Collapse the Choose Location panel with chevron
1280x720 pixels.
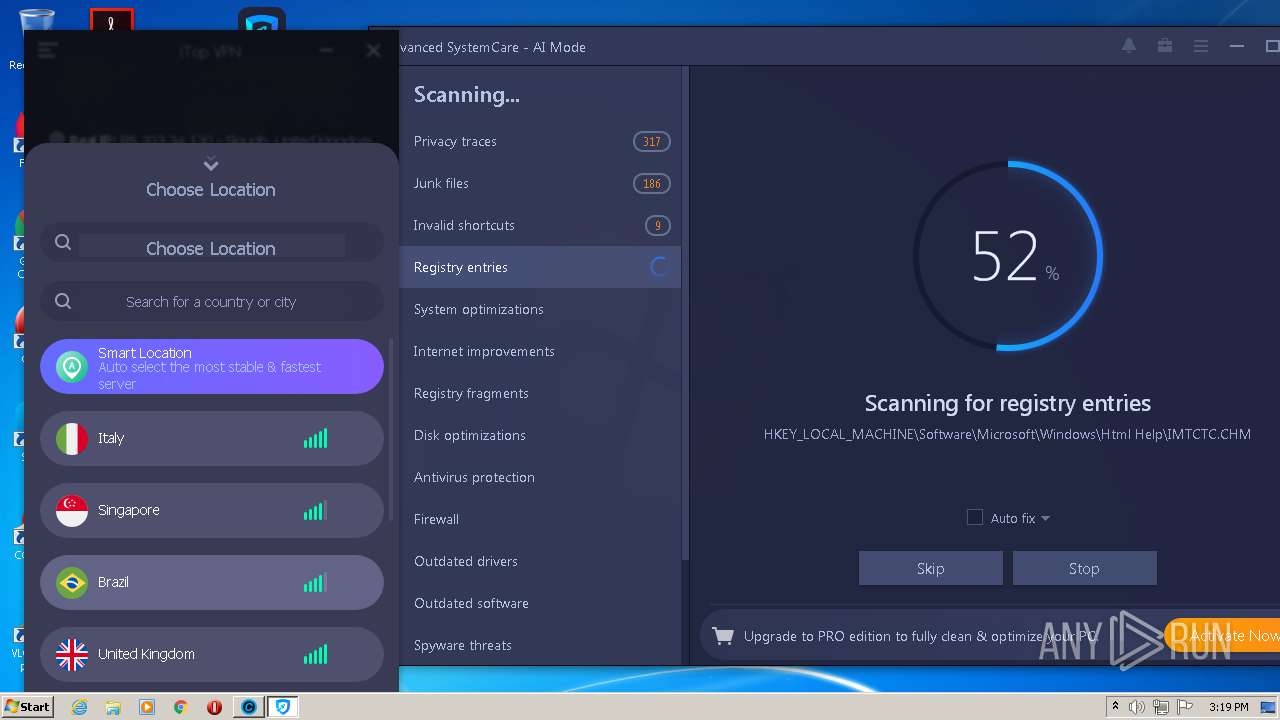210,164
